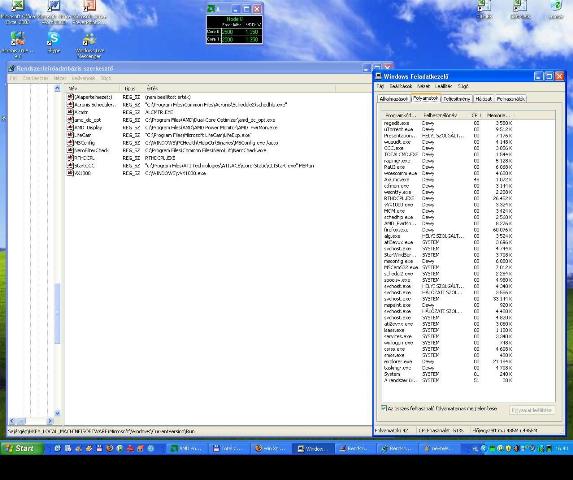Viewport: 573px width, 480px height.
Task: Select RTHDCPL.EXE row in process list
Action: pos(448,198)
